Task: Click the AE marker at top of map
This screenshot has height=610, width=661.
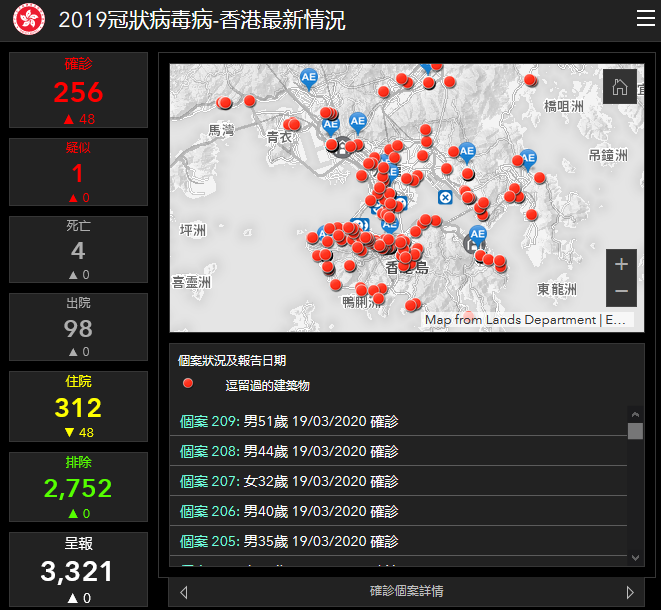Action: tap(309, 76)
